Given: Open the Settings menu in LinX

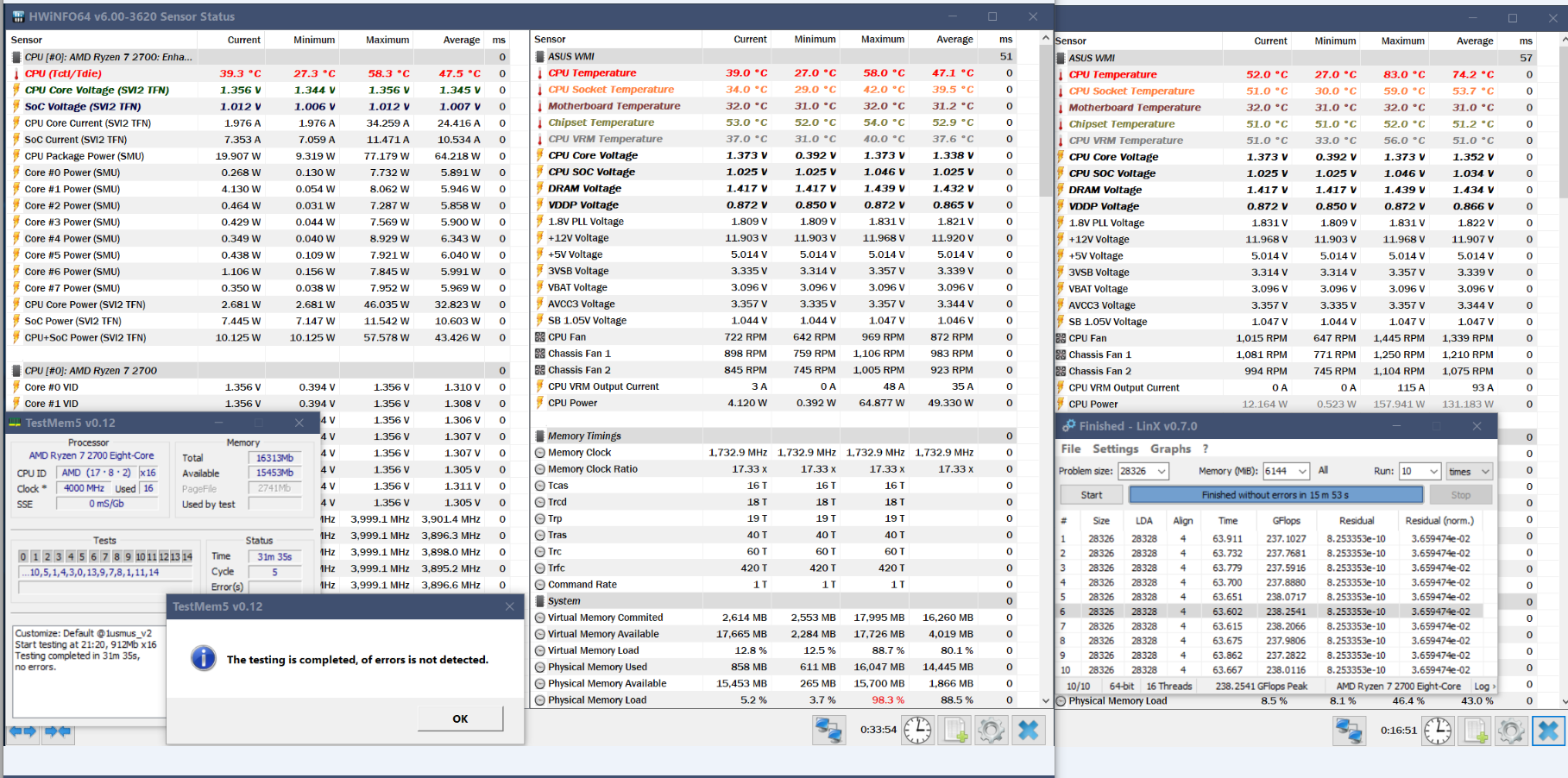Looking at the screenshot, I should pyautogui.click(x=1116, y=449).
